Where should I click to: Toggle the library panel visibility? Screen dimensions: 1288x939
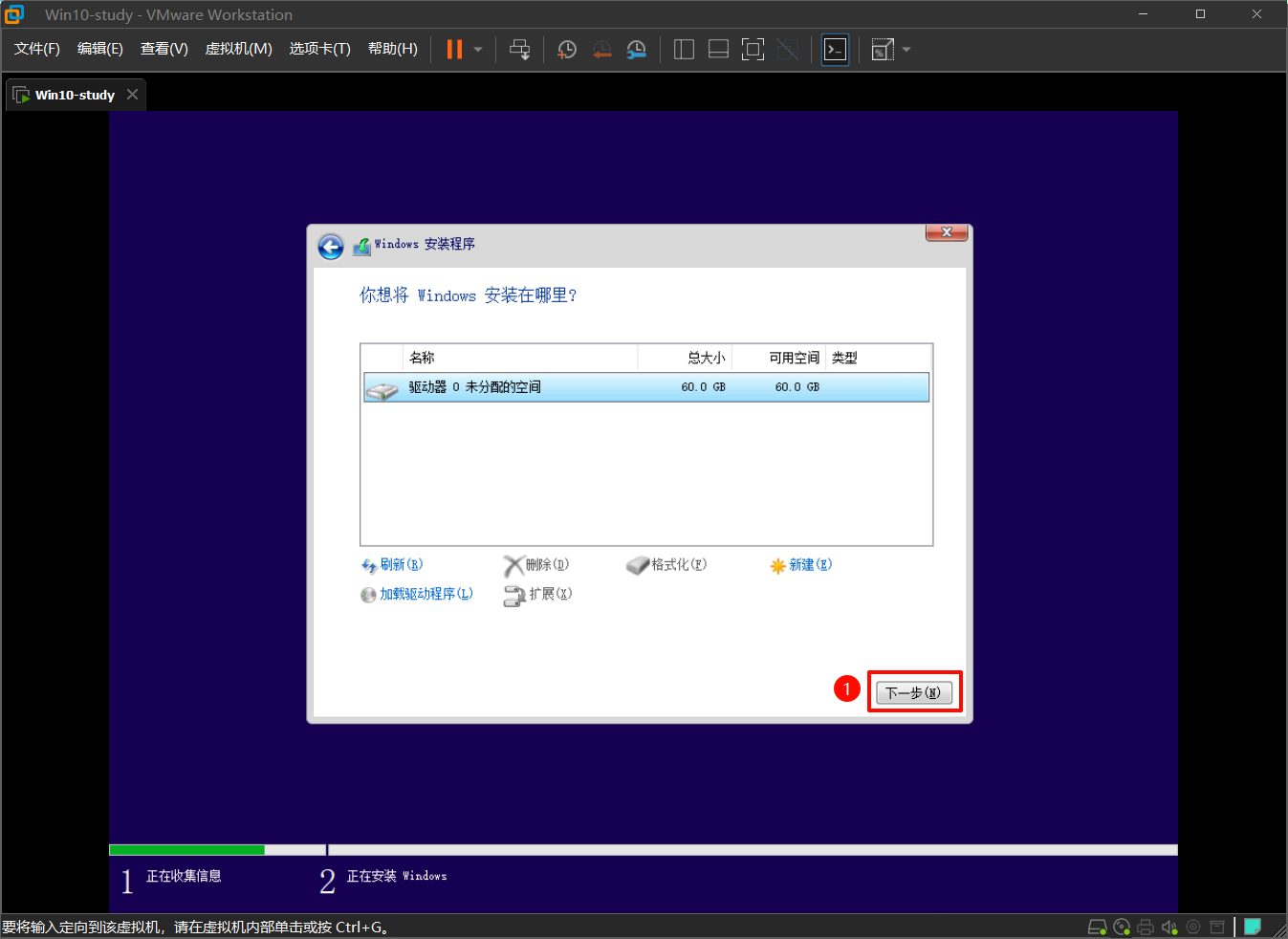684,49
